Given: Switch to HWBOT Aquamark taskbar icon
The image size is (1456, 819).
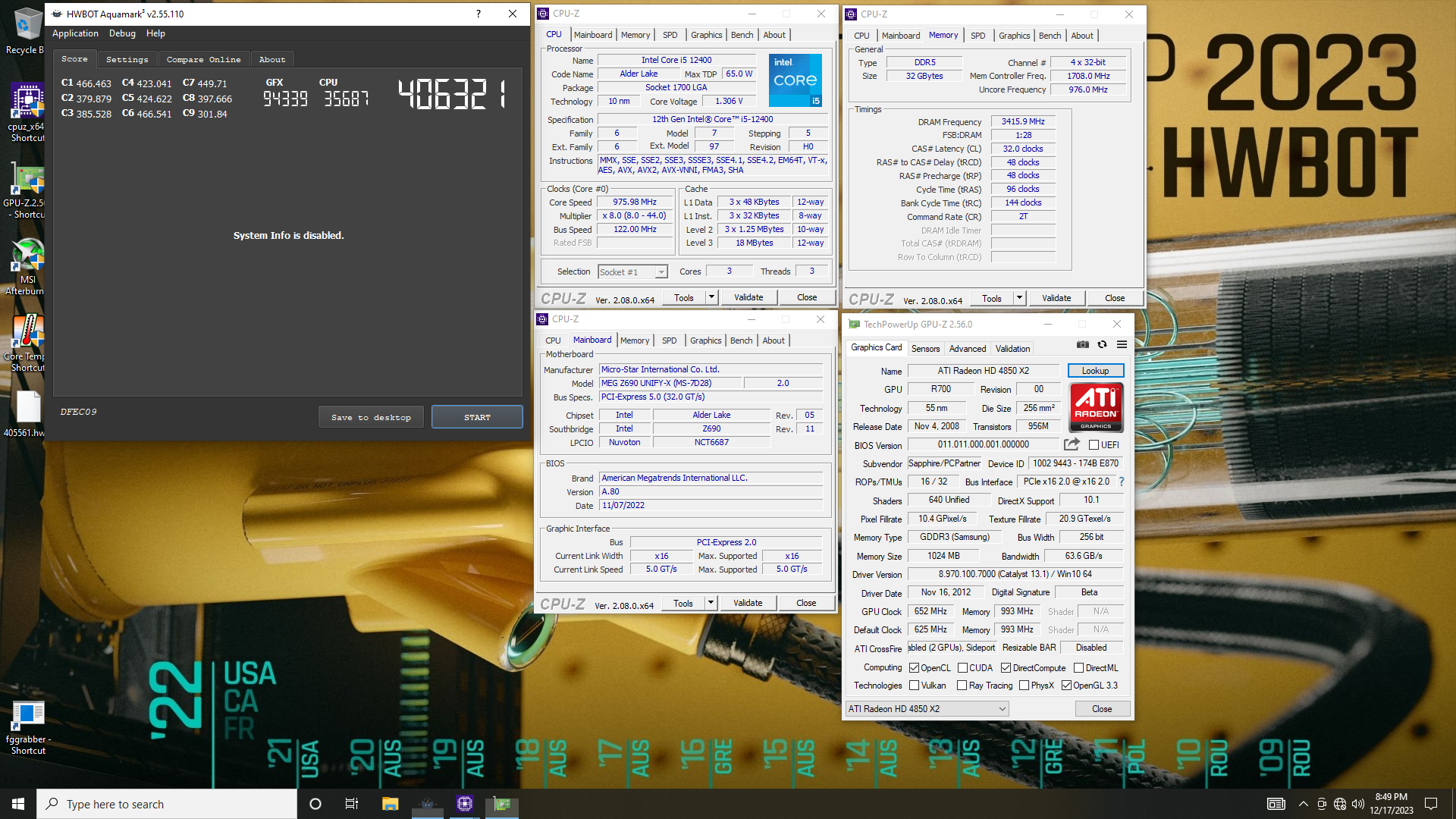Looking at the screenshot, I should click(x=427, y=804).
